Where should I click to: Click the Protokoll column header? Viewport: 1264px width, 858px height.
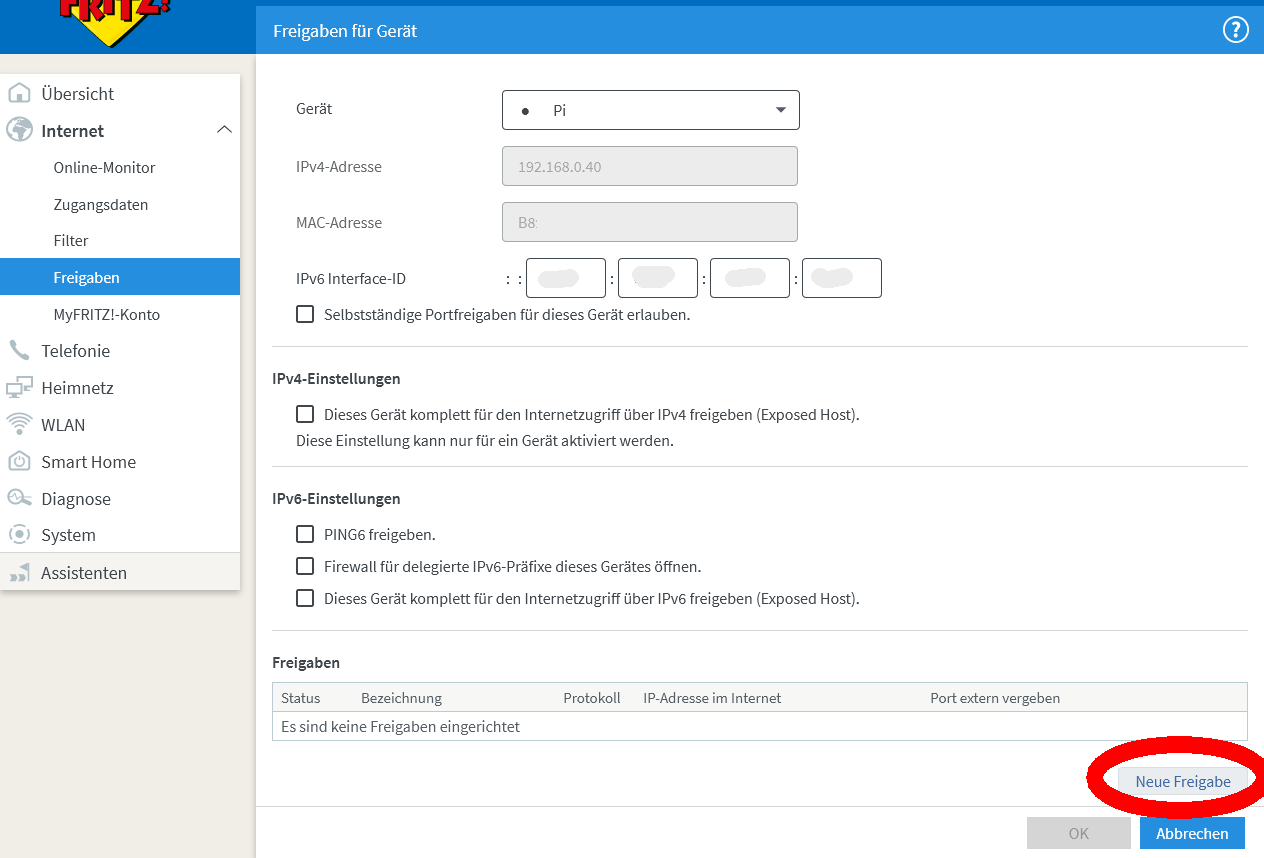[592, 698]
